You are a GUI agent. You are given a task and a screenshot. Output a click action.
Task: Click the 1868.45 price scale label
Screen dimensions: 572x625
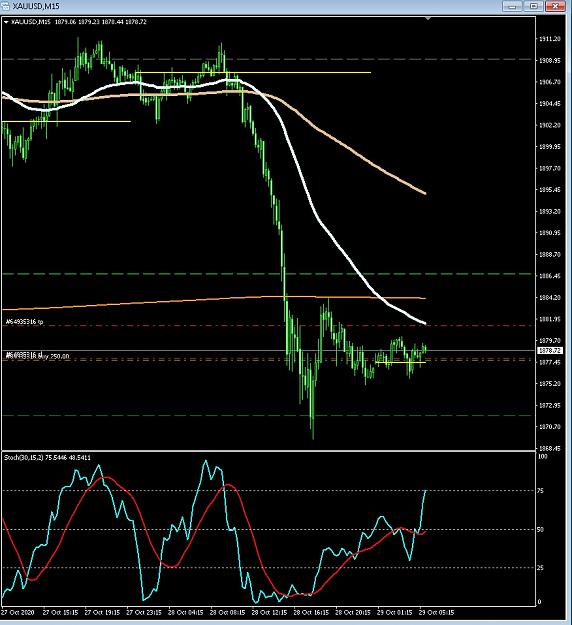(x=550, y=448)
